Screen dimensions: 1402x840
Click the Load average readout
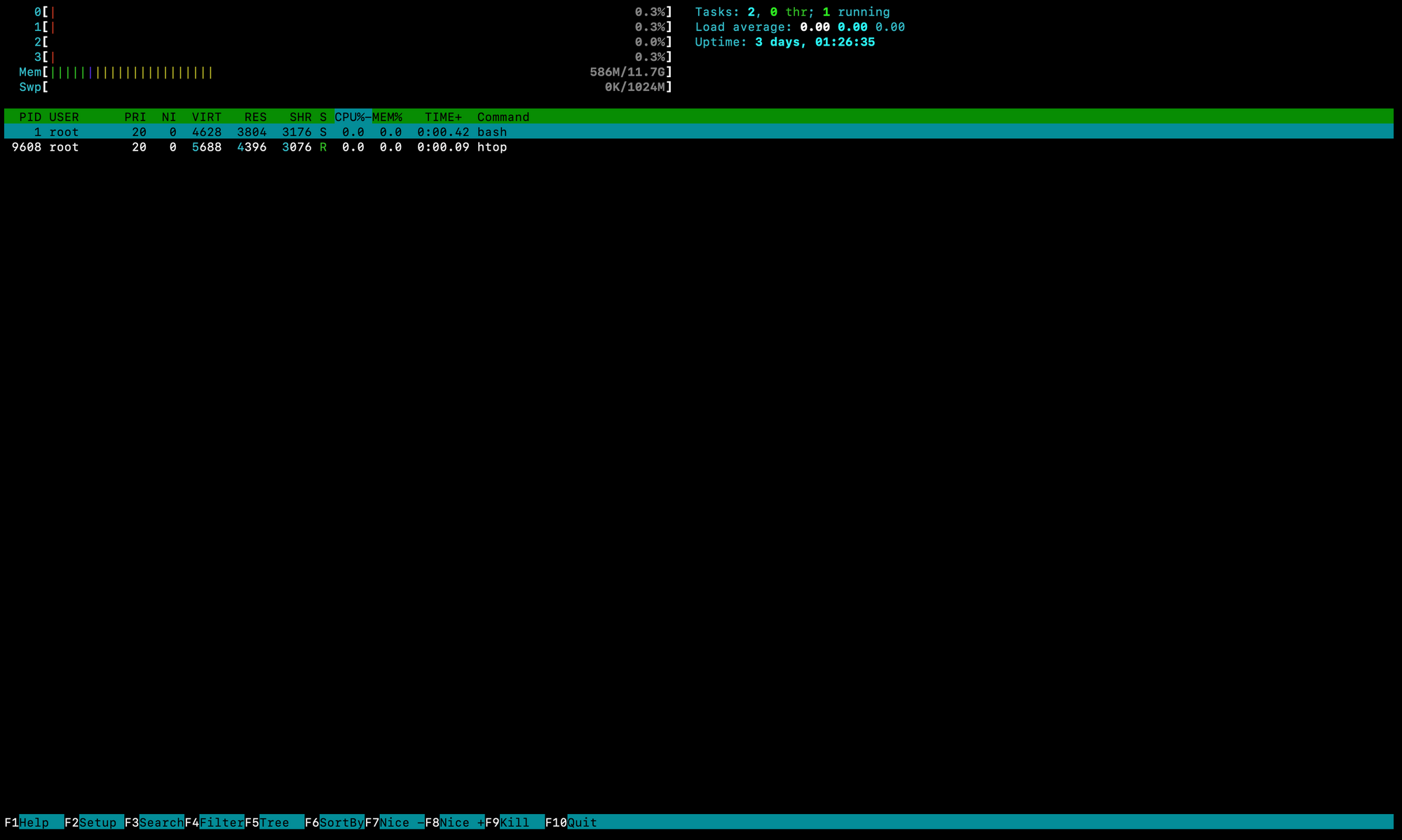[x=800, y=27]
